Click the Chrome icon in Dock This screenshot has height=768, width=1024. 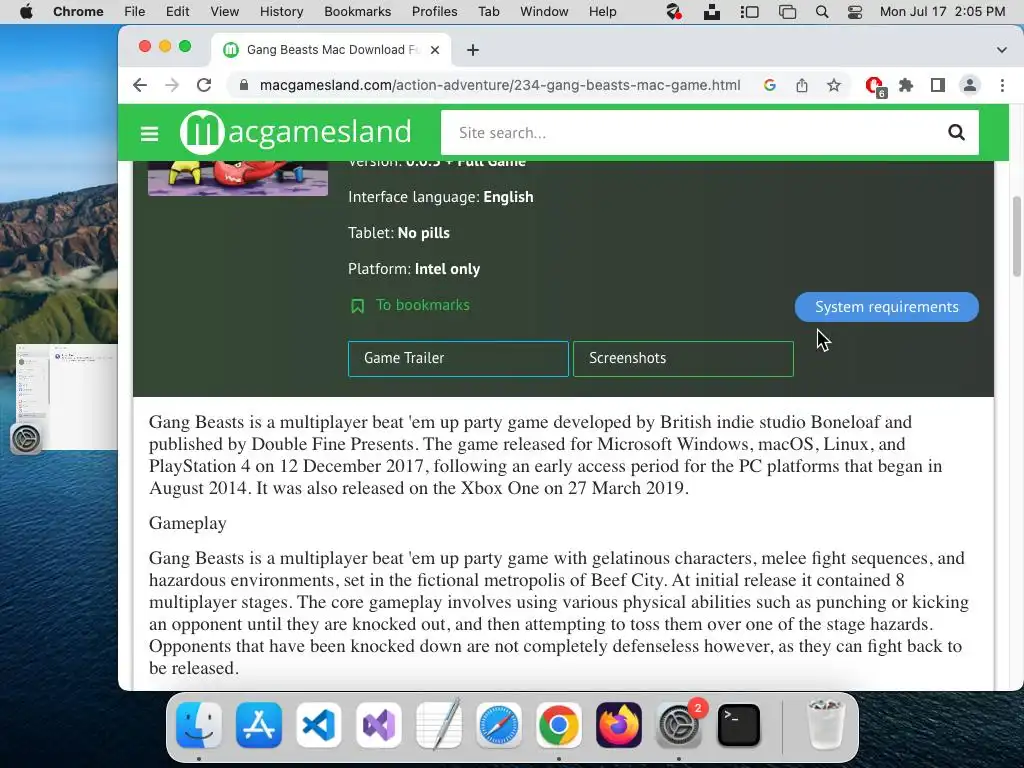click(x=559, y=725)
